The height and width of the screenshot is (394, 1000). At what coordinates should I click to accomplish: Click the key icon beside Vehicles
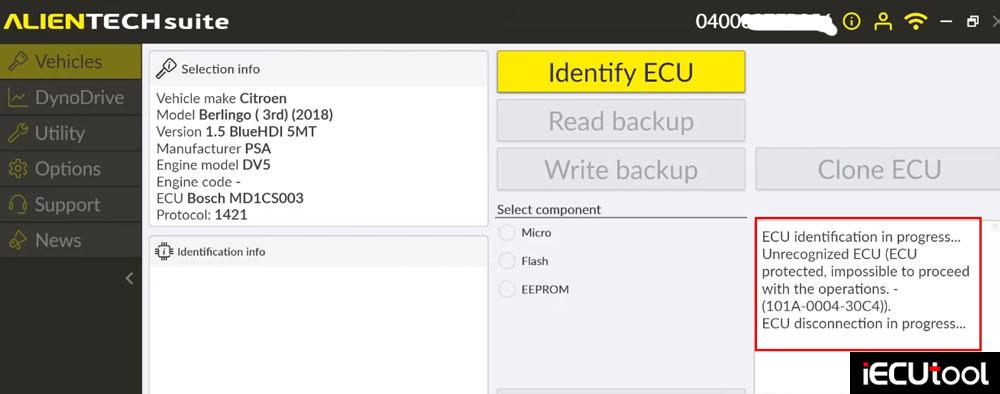click(18, 62)
